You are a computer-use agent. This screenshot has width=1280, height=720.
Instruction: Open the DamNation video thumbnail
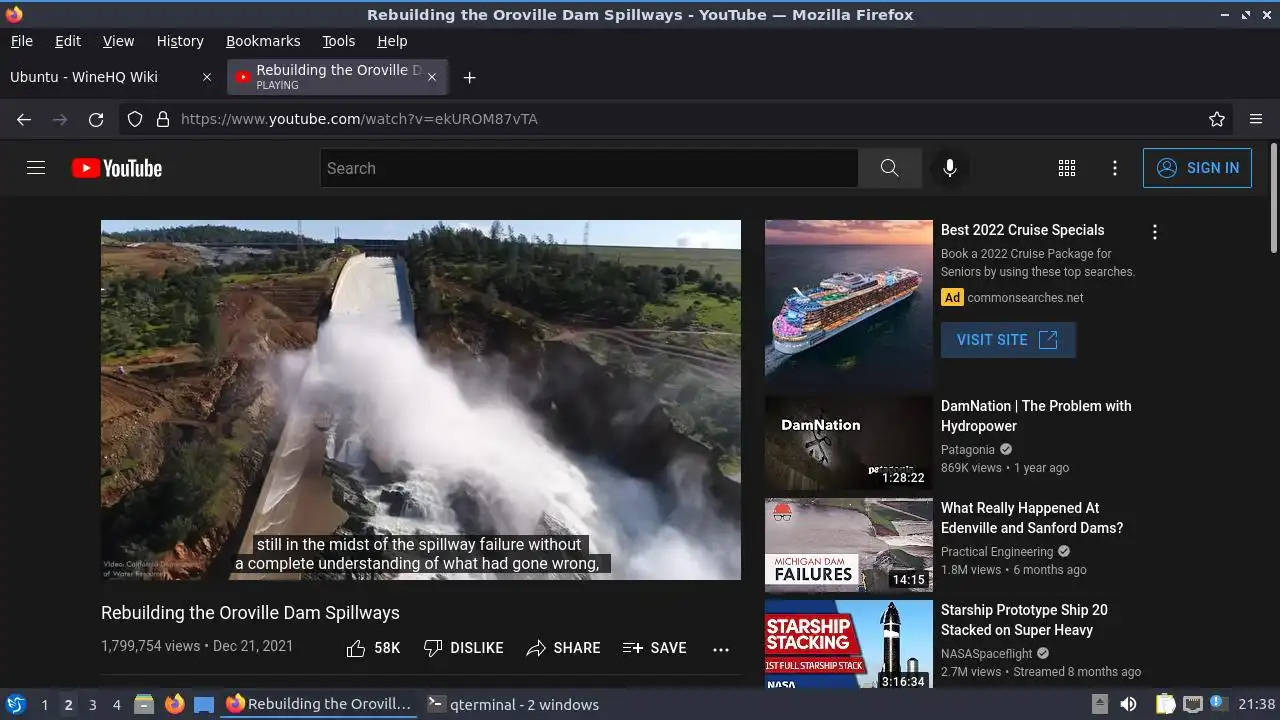[x=849, y=443]
